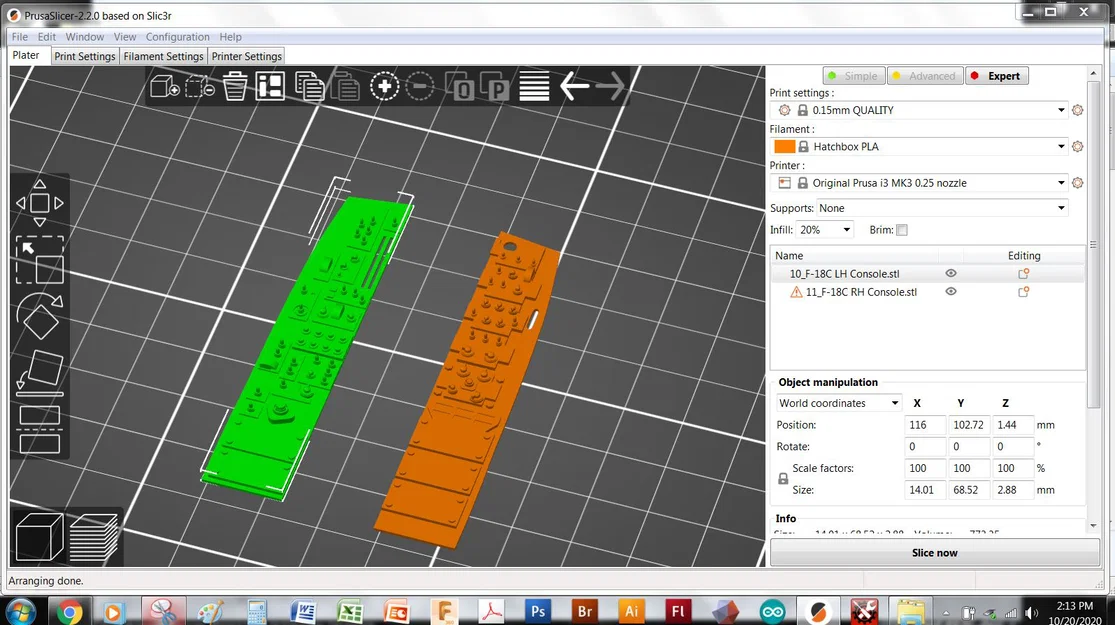Screen dimensions: 1115x625
Task: Click the orange filament color swatch
Action: (x=784, y=146)
